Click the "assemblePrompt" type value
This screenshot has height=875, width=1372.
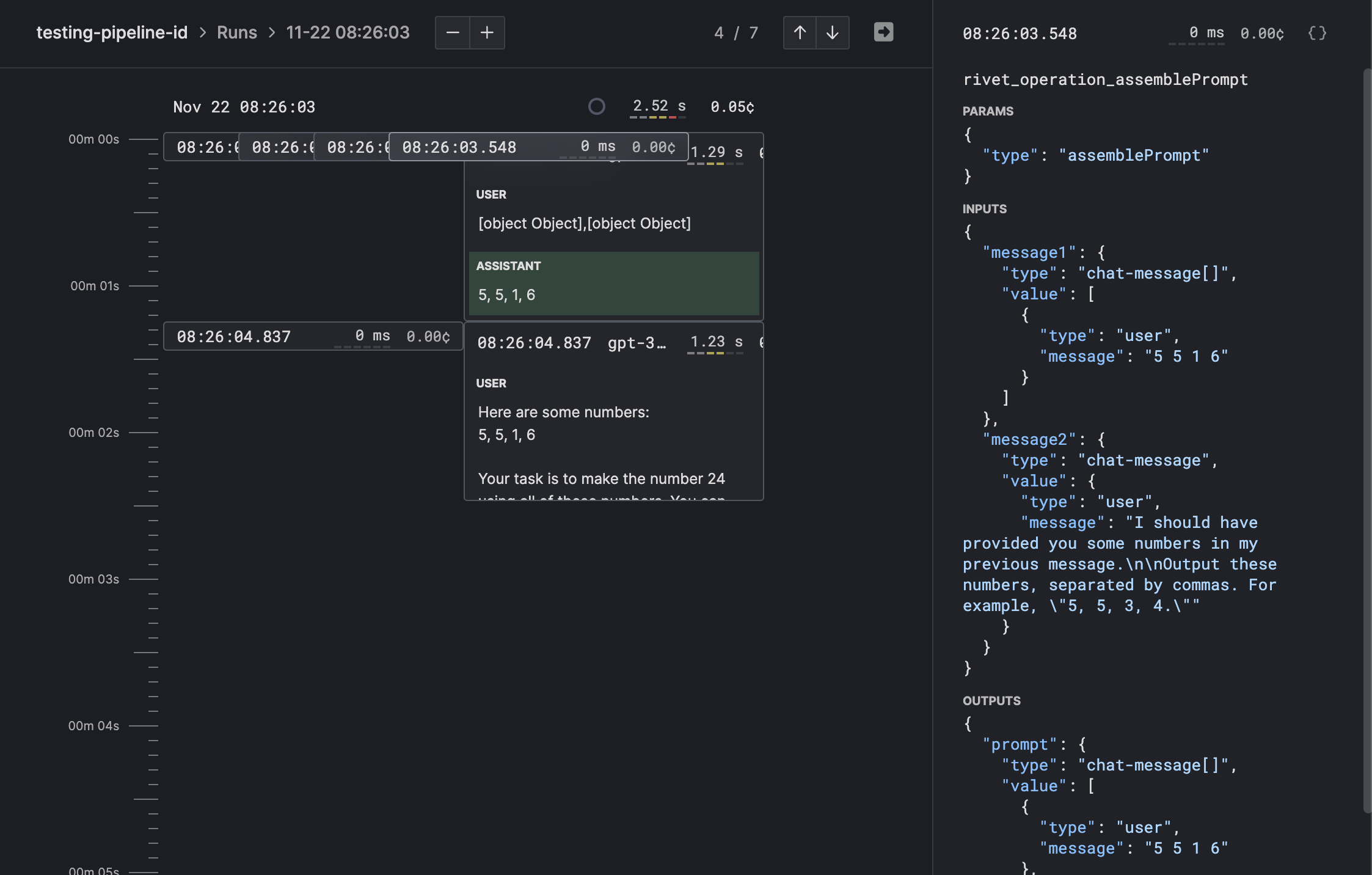tap(1134, 155)
